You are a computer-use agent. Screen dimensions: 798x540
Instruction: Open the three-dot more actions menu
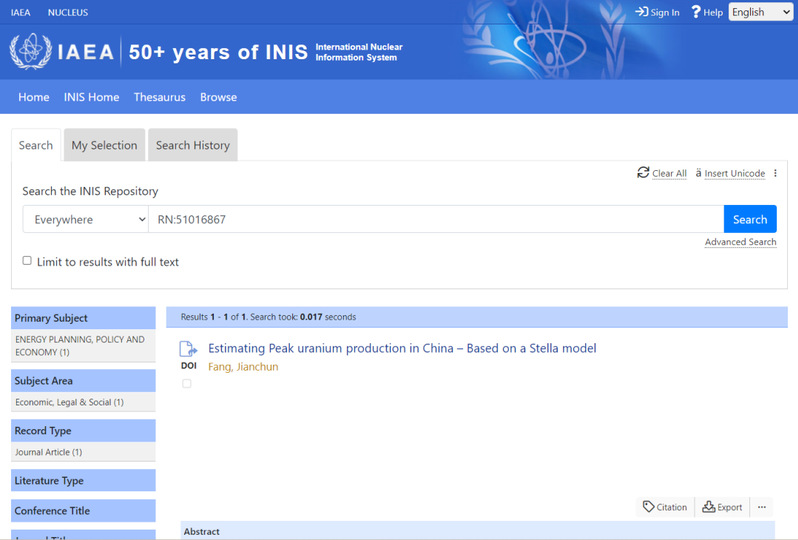point(762,507)
